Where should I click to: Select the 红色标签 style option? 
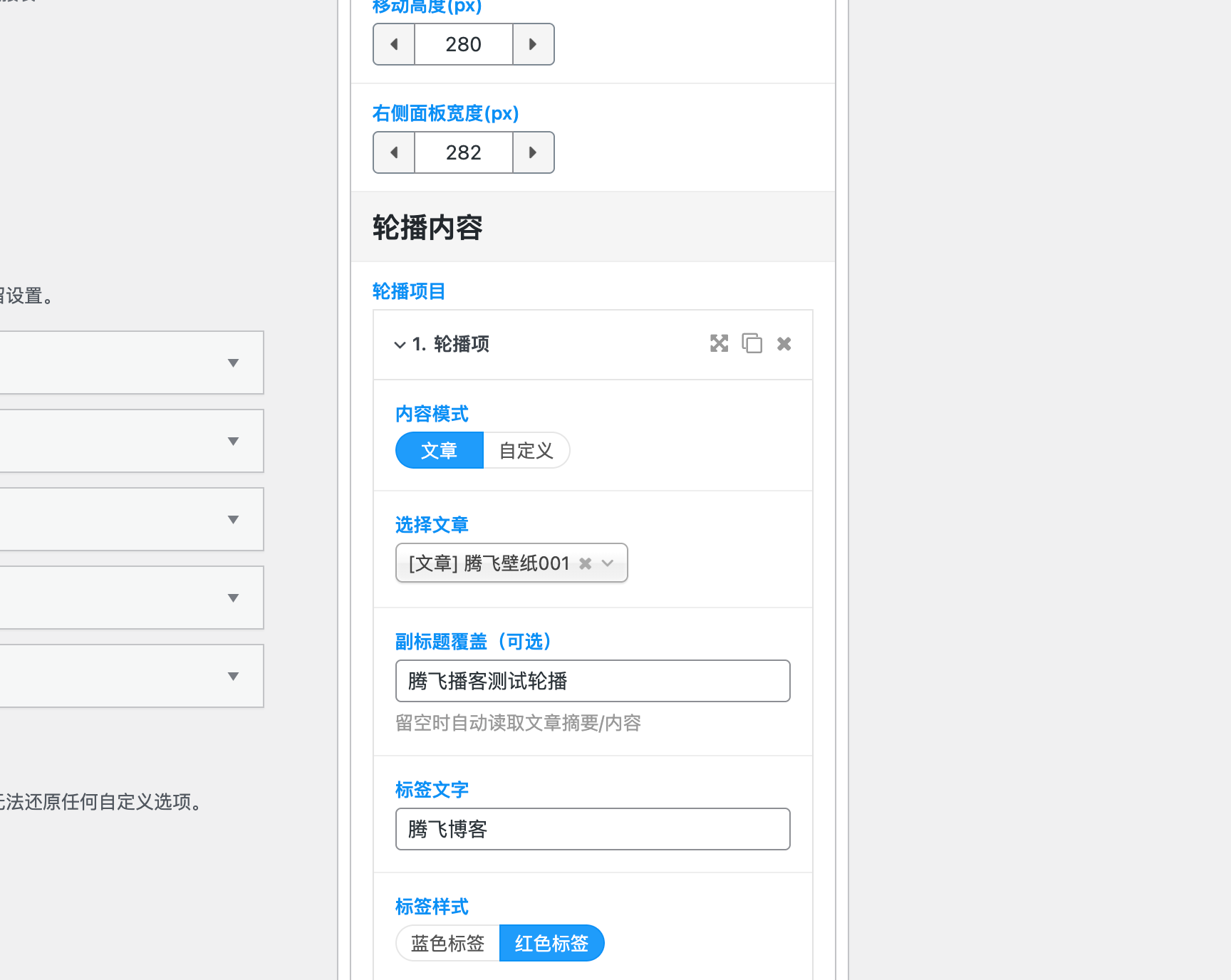[551, 942]
